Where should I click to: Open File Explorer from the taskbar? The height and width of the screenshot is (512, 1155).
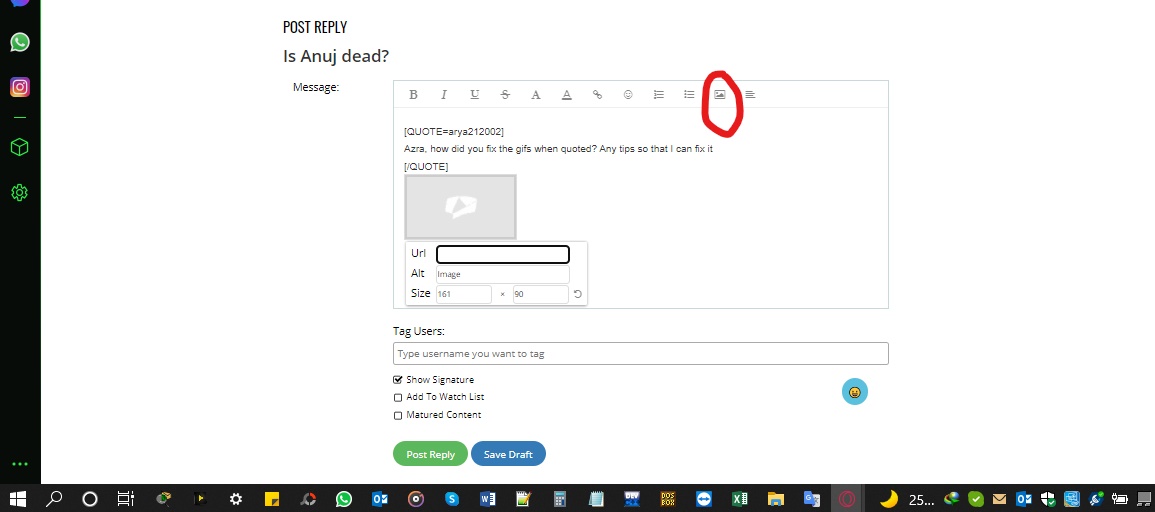pos(776,499)
